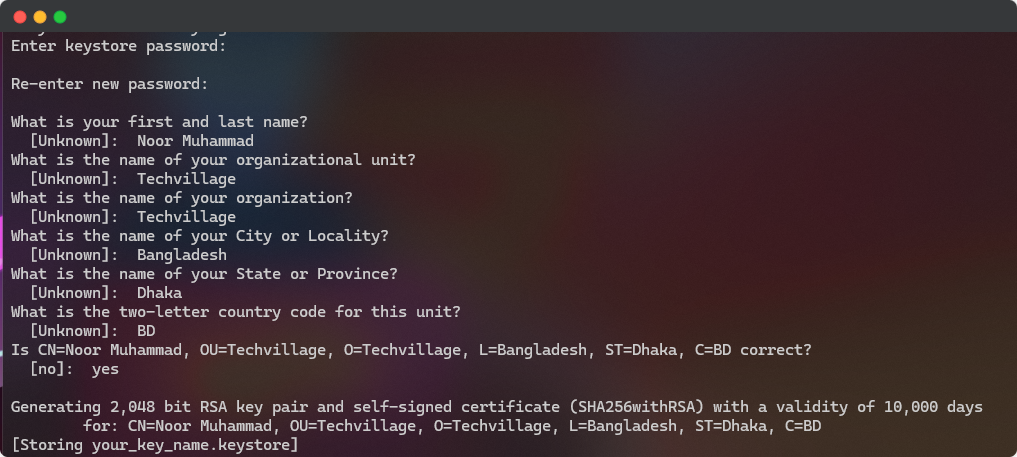Click the 'State or Province?' question line
This screenshot has width=1017, height=457.
(204, 274)
